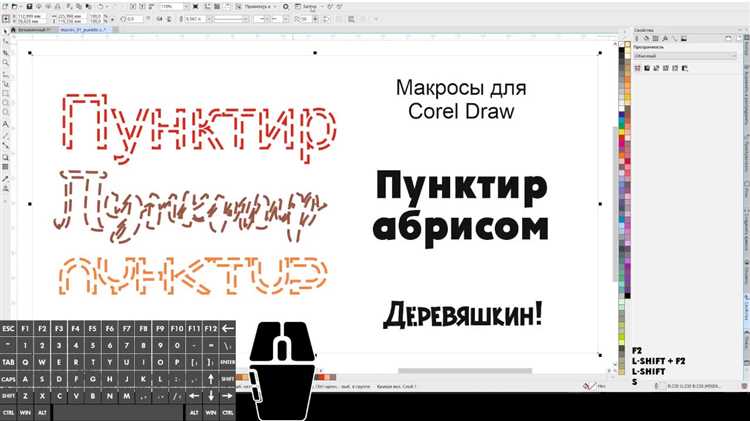The height and width of the screenshot is (421, 750).
Task: Open the transparency merge mode dropdown
Action: 685,56
